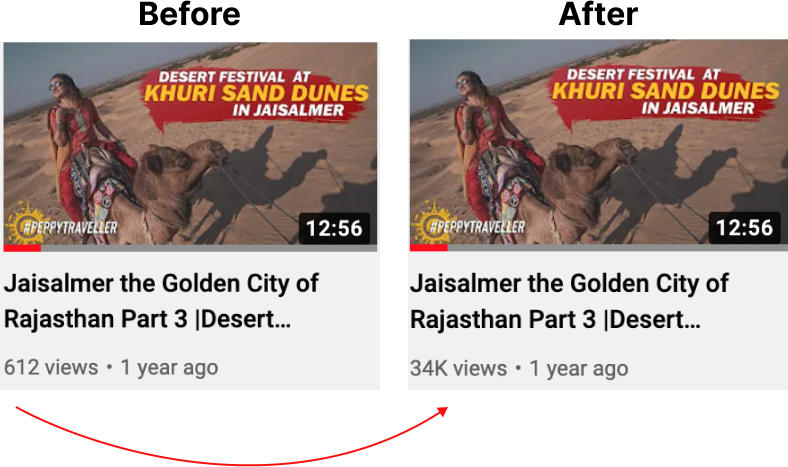Viewport: 788px width, 467px height.
Task: Click the 12:56 duration badge on Before thumbnail
Action: [x=334, y=229]
